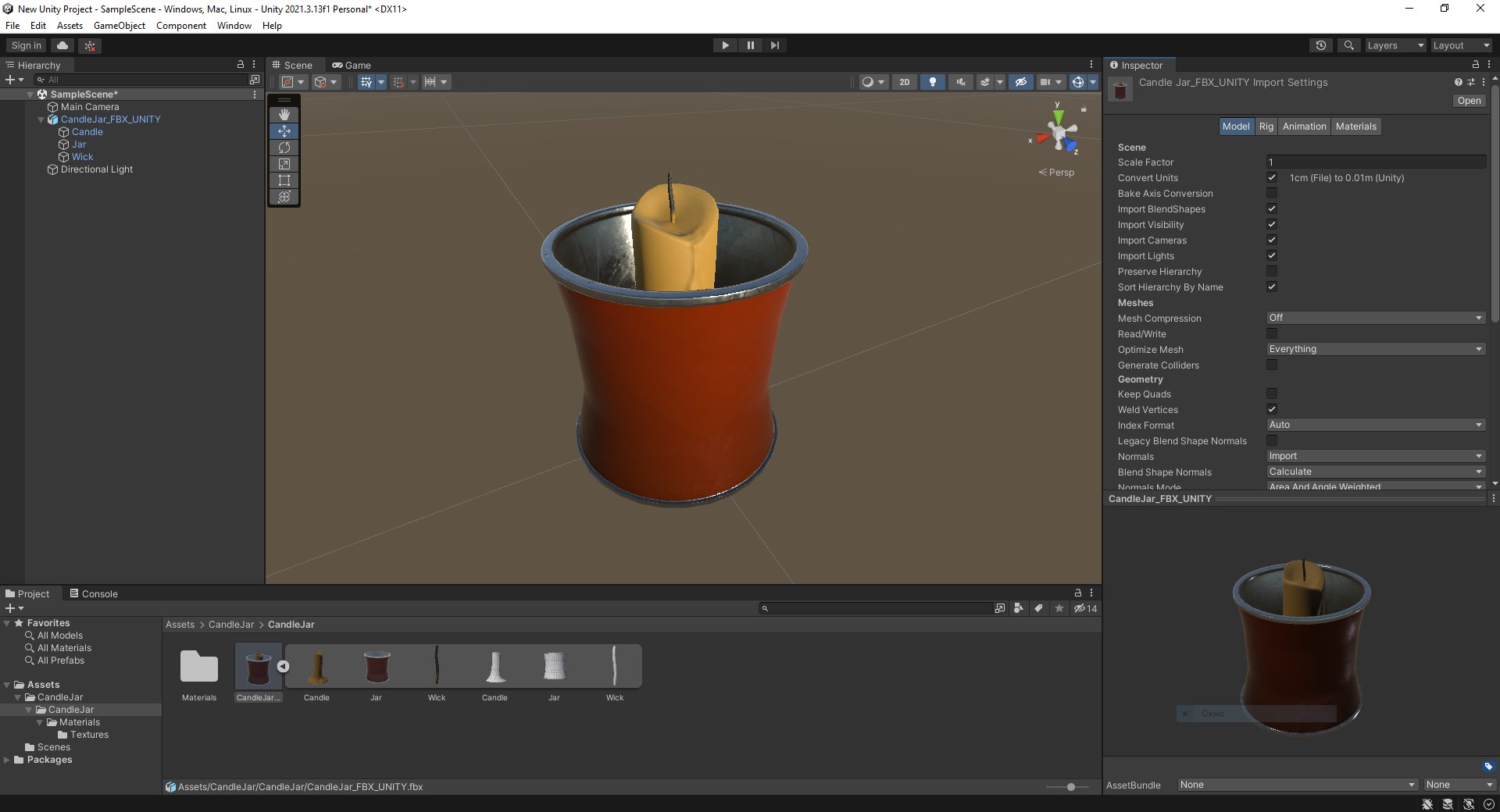The image size is (1500, 812).
Task: Switch to the Game tab
Action: pos(352,66)
